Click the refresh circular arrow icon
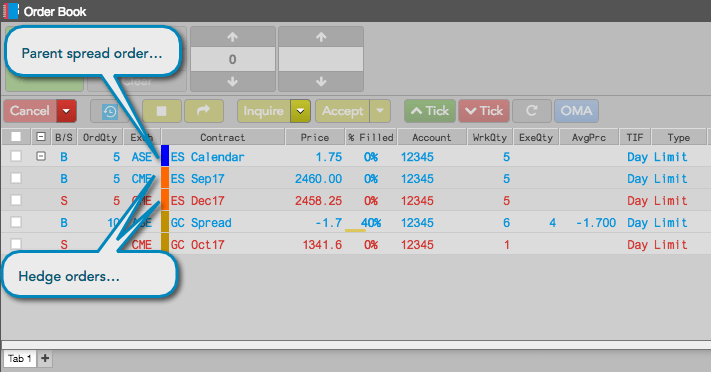711x372 pixels. click(x=531, y=111)
